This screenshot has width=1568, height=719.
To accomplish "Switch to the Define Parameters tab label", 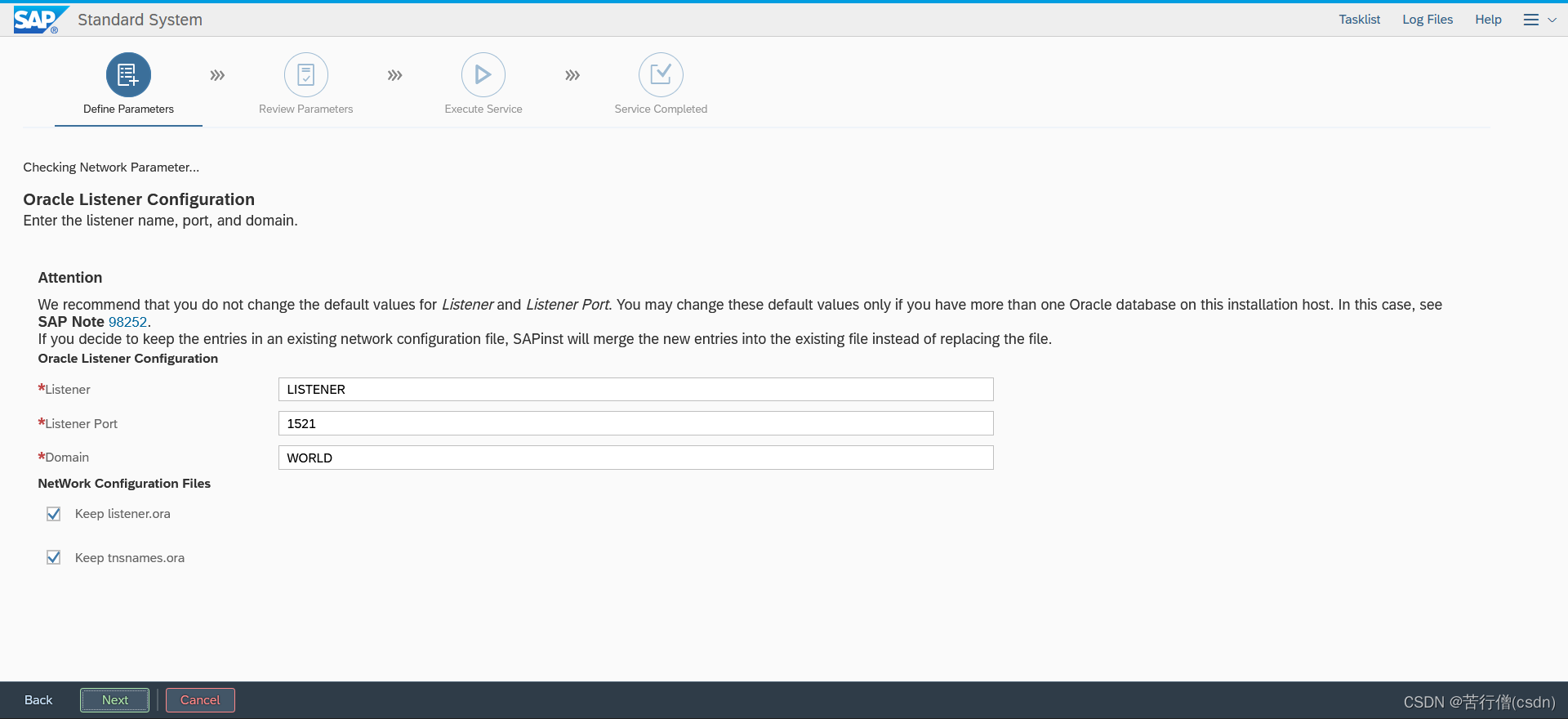I will [x=128, y=109].
